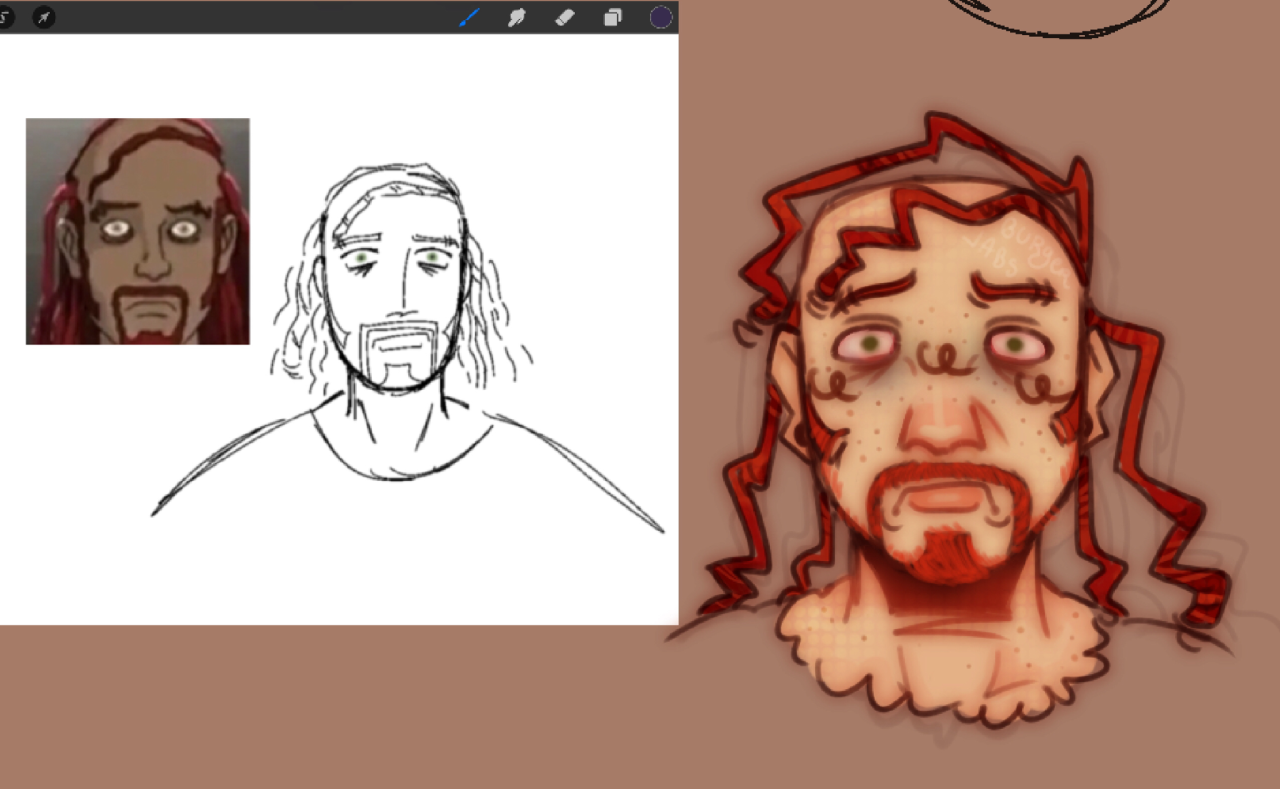Select the Eraser tool
The image size is (1280, 789).
click(565, 17)
